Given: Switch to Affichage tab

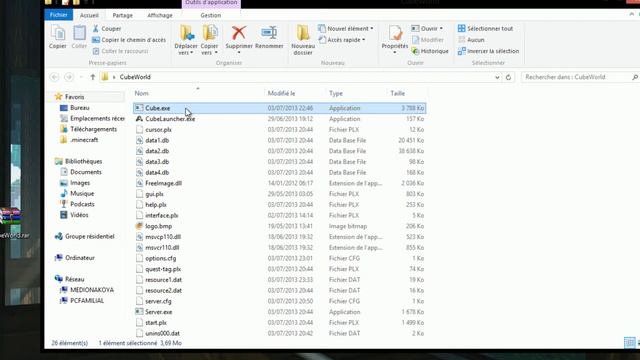Looking at the screenshot, I should (160, 15).
